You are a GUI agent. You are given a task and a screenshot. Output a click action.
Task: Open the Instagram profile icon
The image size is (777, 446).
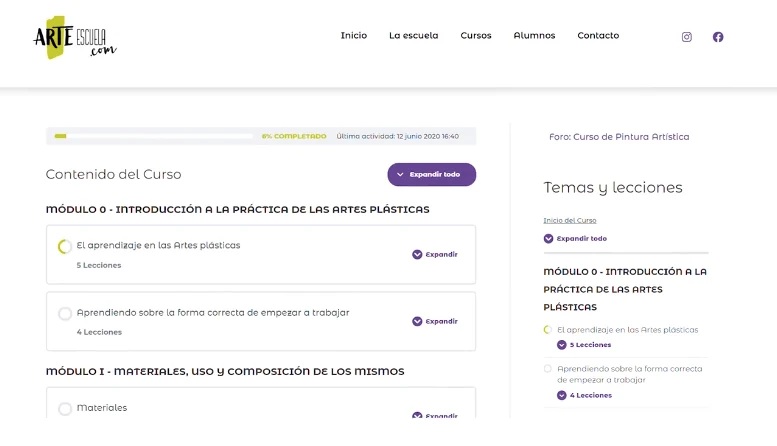tap(686, 37)
